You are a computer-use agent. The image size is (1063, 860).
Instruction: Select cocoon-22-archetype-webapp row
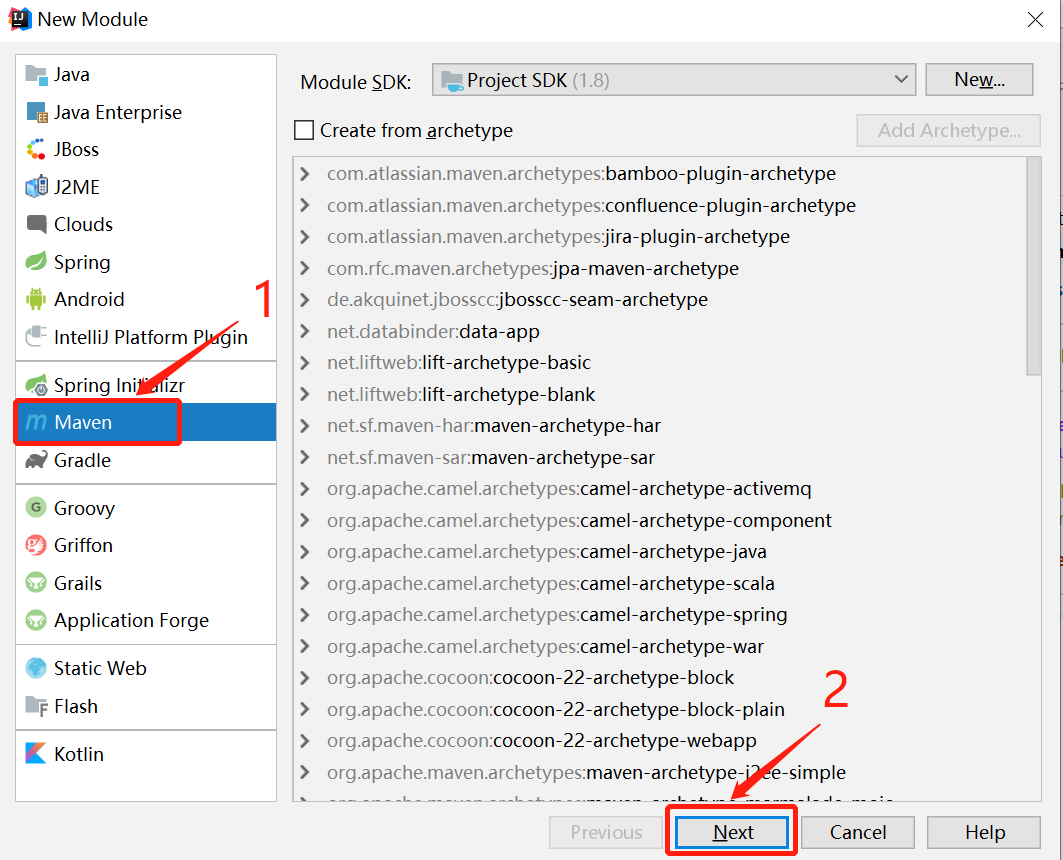tap(660, 741)
